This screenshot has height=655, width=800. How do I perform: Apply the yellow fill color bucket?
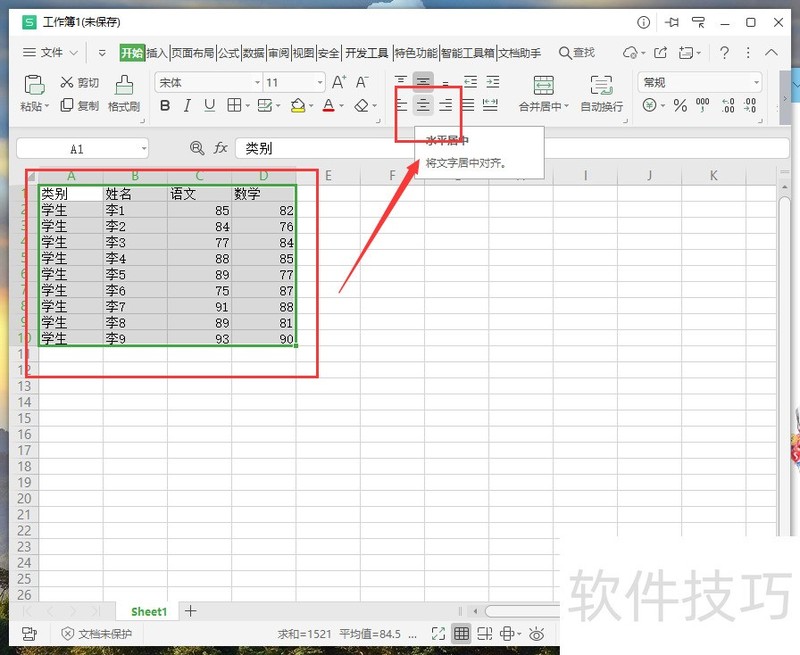tap(298, 106)
